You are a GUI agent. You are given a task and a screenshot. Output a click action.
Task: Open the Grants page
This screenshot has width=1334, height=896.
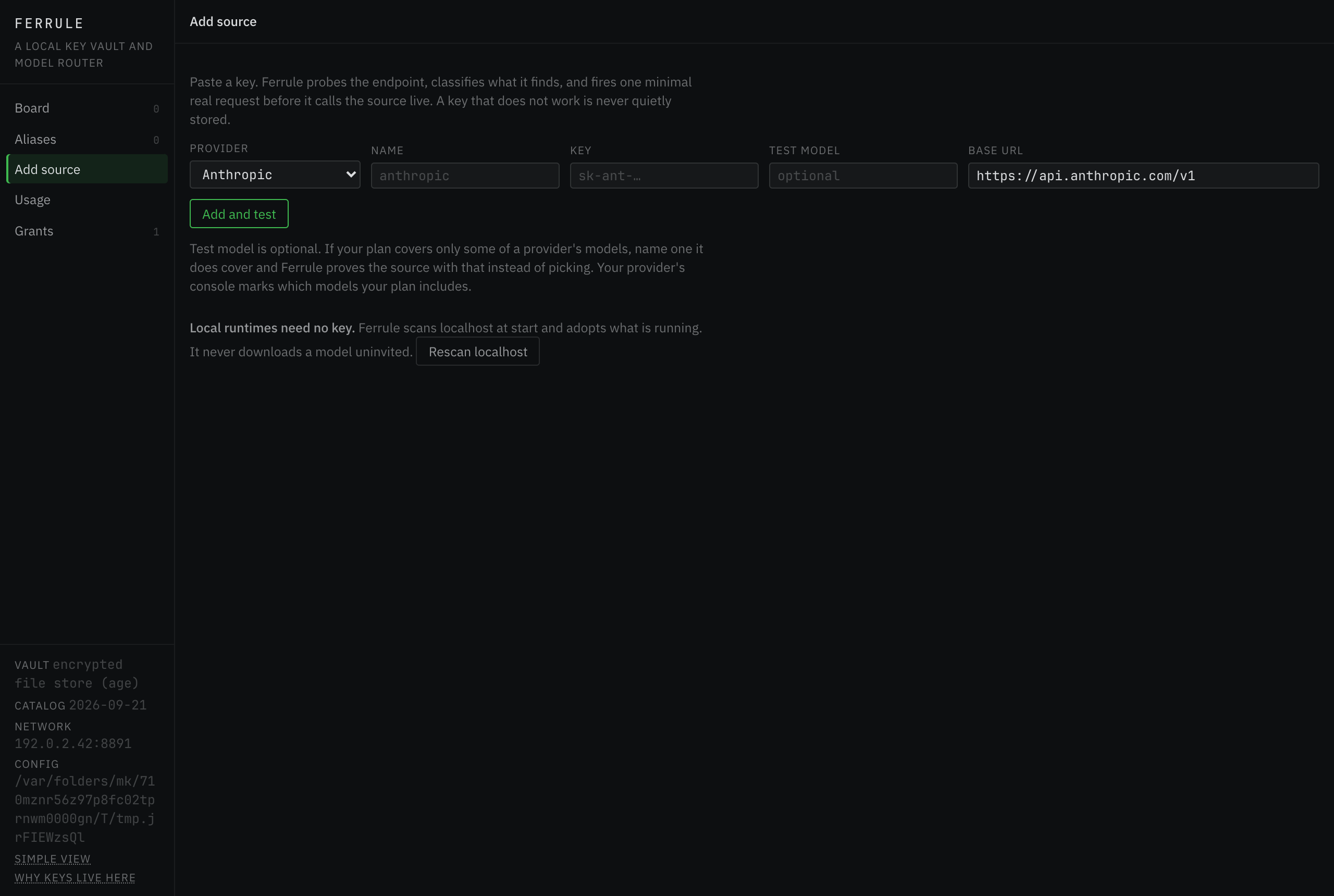click(87, 231)
